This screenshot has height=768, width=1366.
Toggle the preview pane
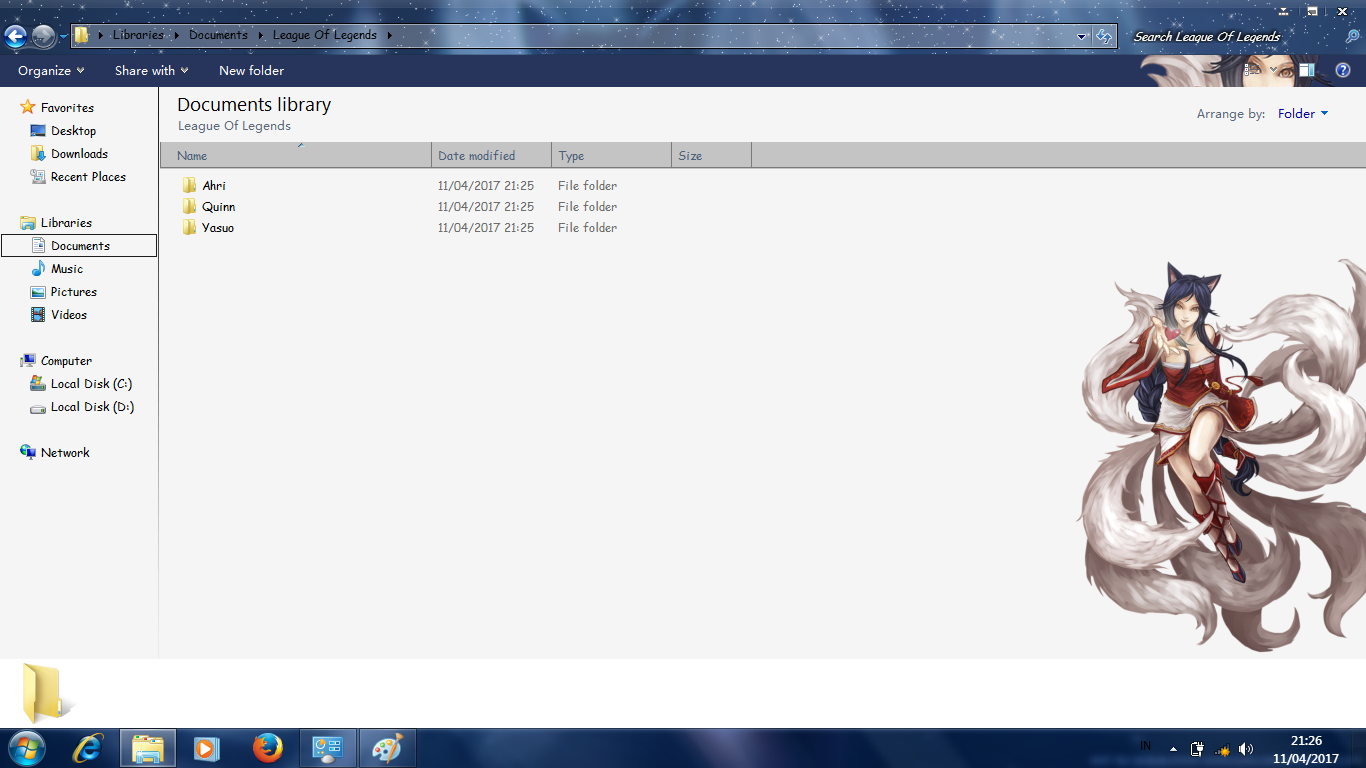coord(1308,70)
